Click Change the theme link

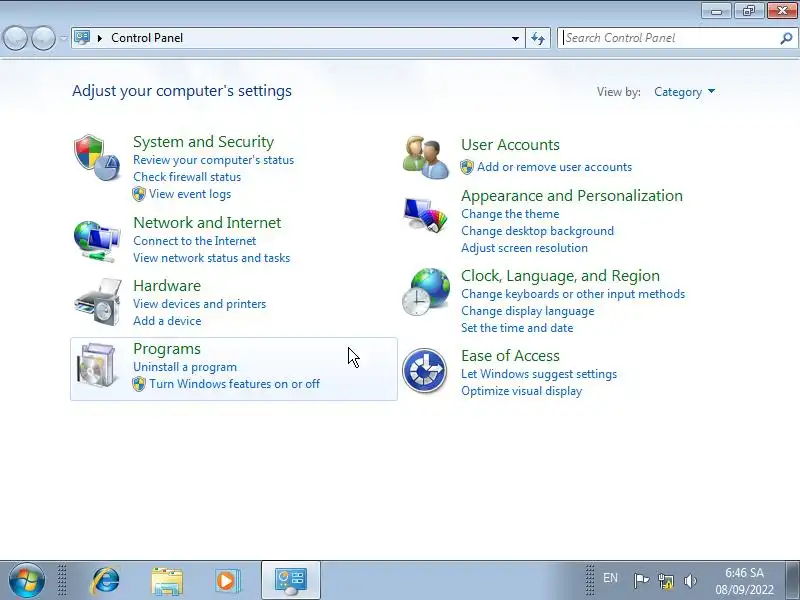click(510, 214)
